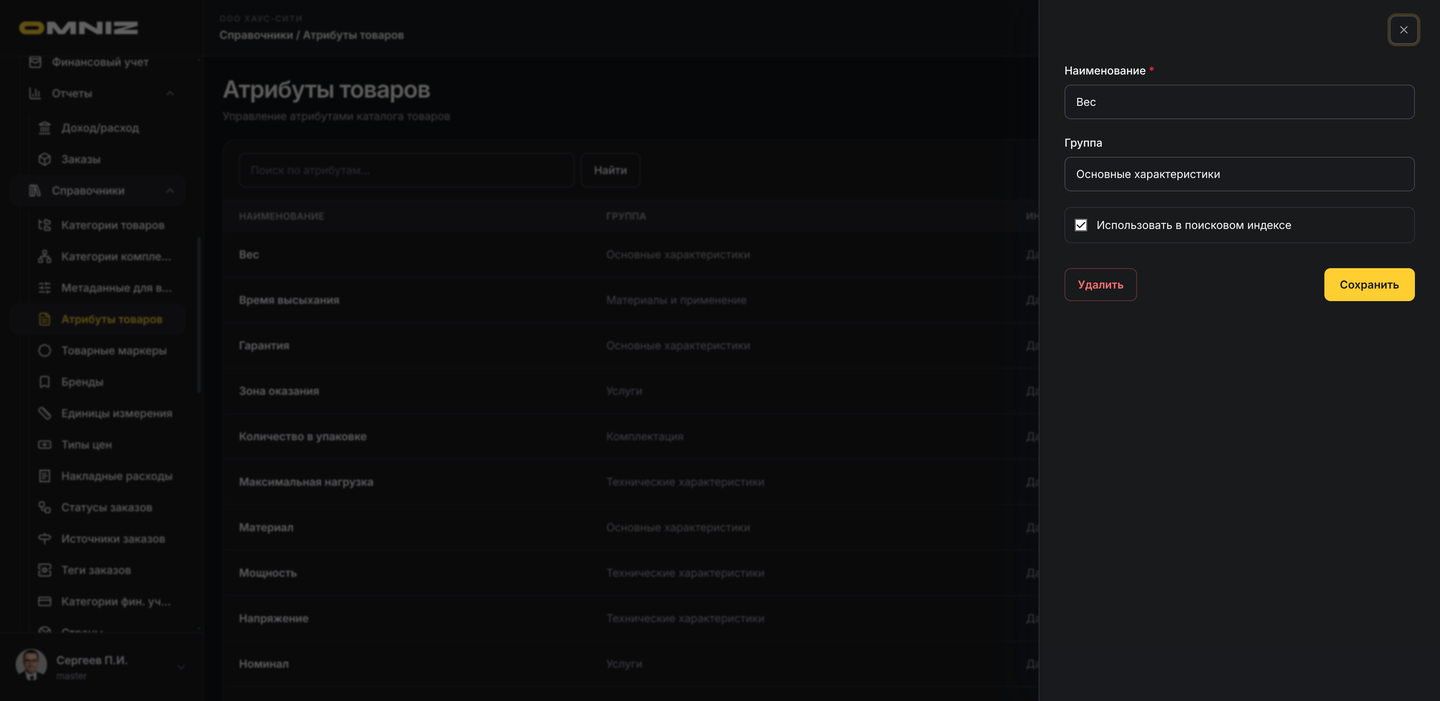This screenshot has width=1440, height=701.
Task: Click the Атрибуты товаров page heading
Action: 326,90
